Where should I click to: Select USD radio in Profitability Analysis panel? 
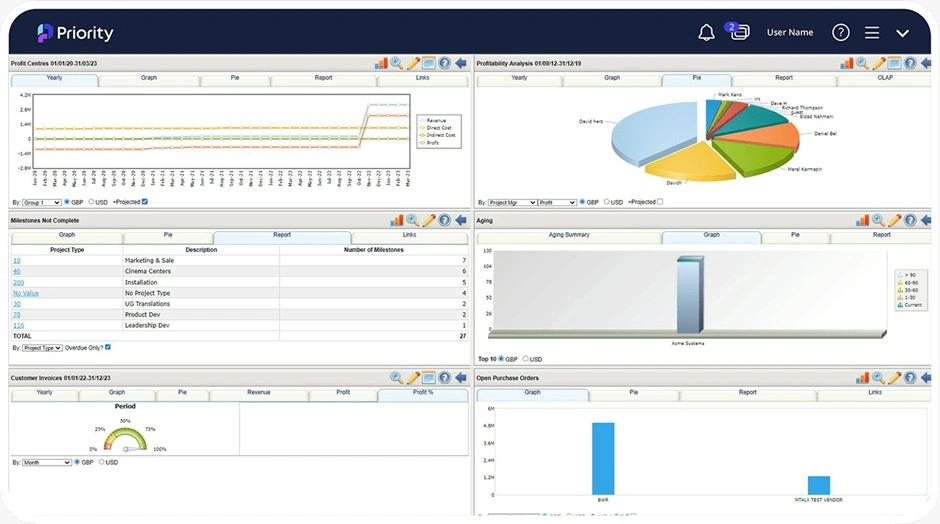pyautogui.click(x=607, y=202)
